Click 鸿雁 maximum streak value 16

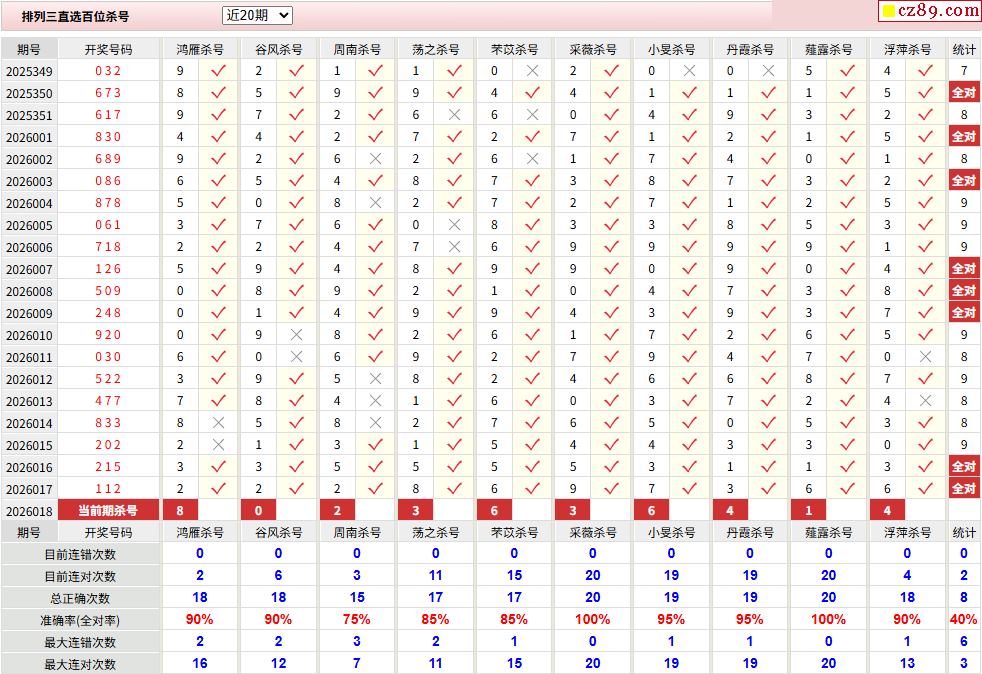coord(200,663)
